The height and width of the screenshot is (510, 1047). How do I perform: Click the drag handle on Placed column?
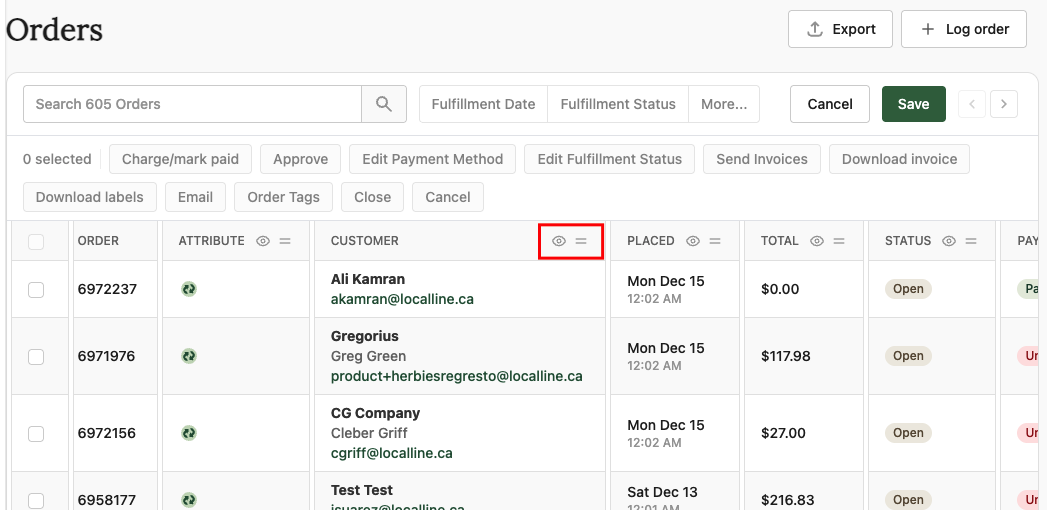click(715, 241)
